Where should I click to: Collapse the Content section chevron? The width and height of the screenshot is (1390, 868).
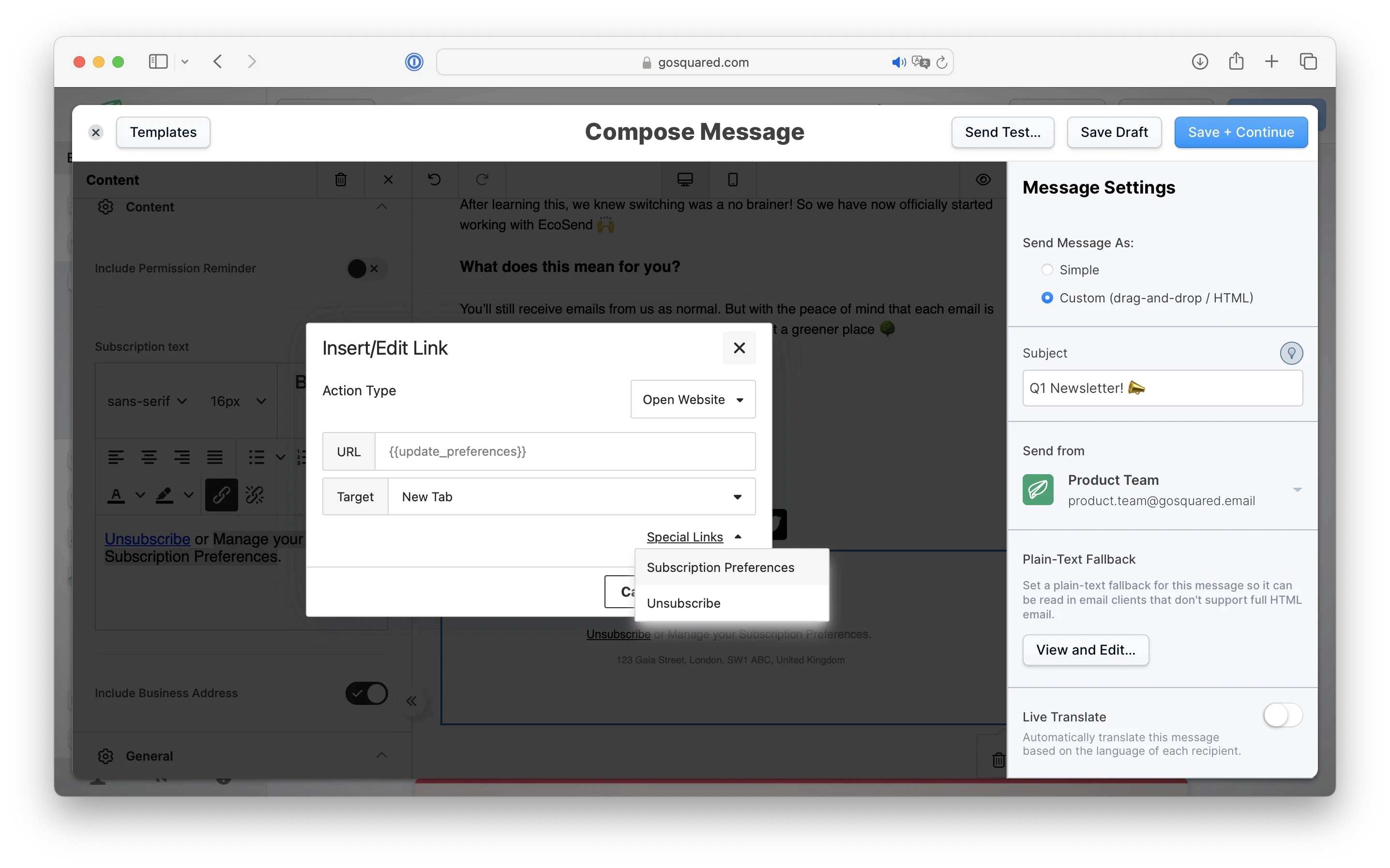point(382,207)
